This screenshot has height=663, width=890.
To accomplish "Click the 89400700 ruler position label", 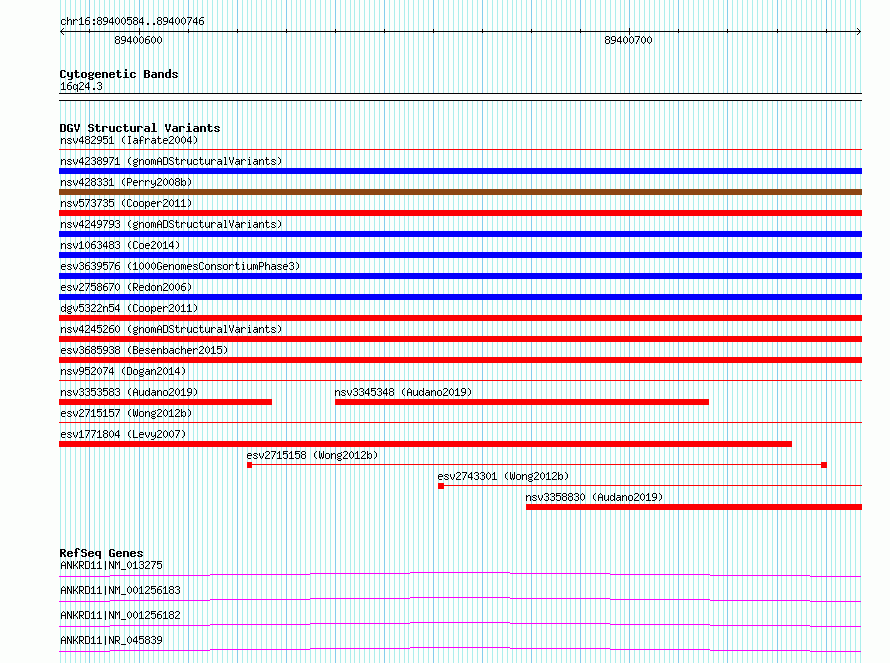I will click(x=628, y=40).
